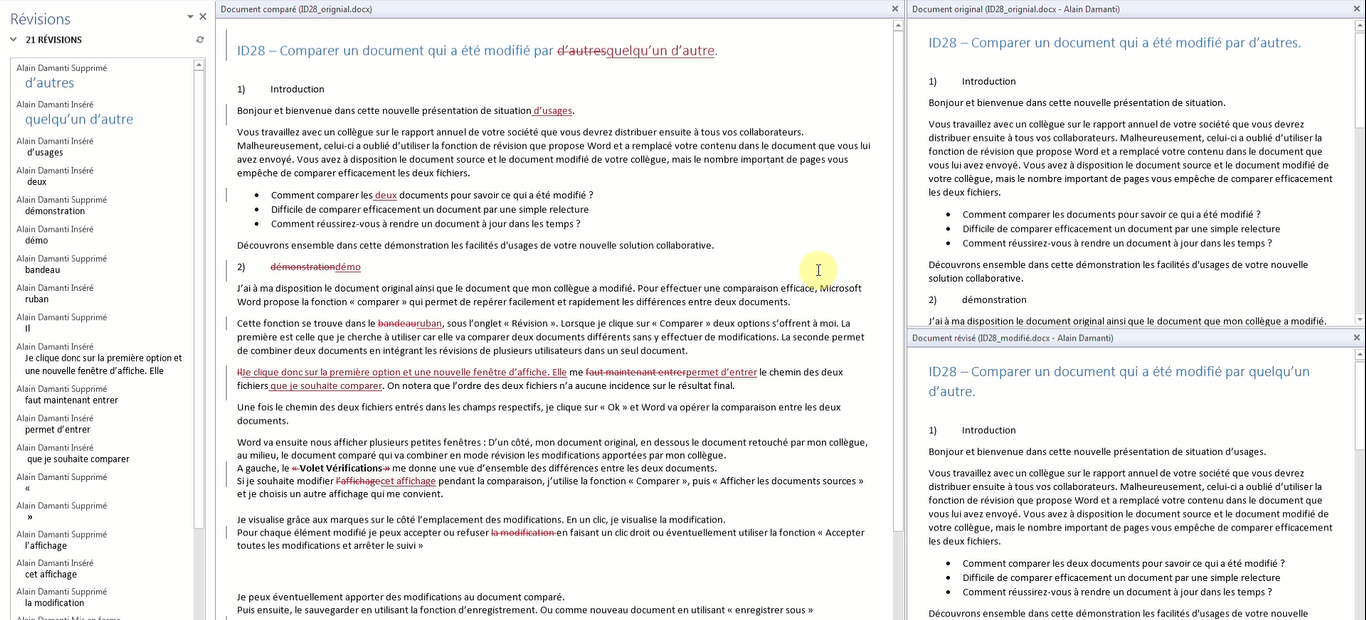Click struck-through "bandeau" in compared document

[x=397, y=323]
